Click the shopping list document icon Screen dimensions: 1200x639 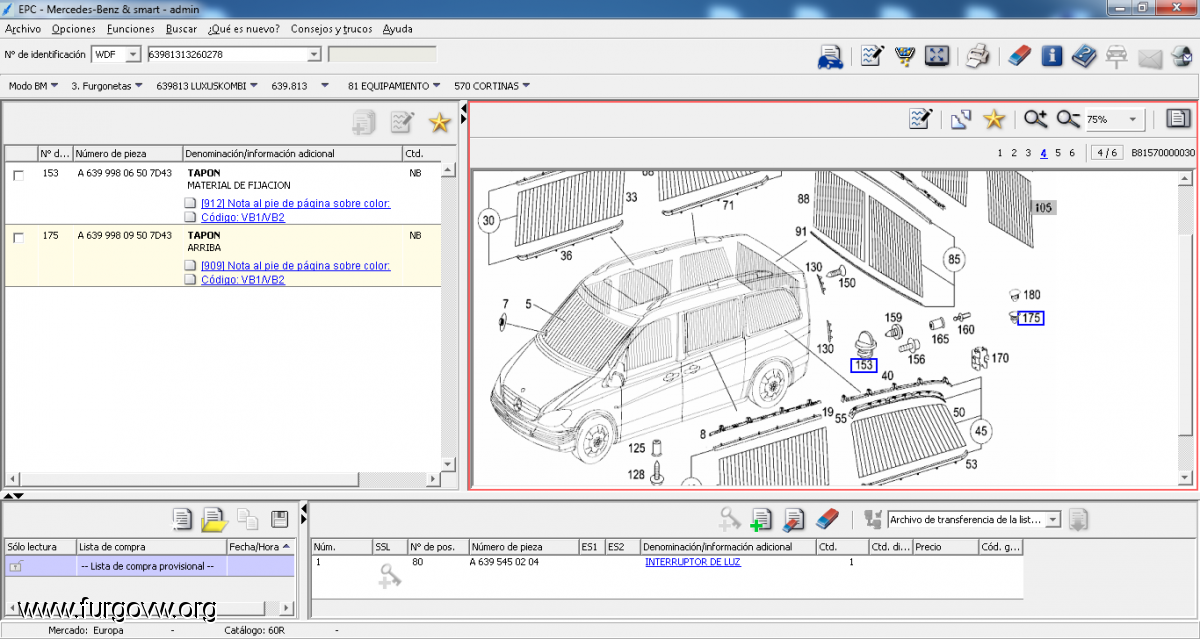point(182,518)
